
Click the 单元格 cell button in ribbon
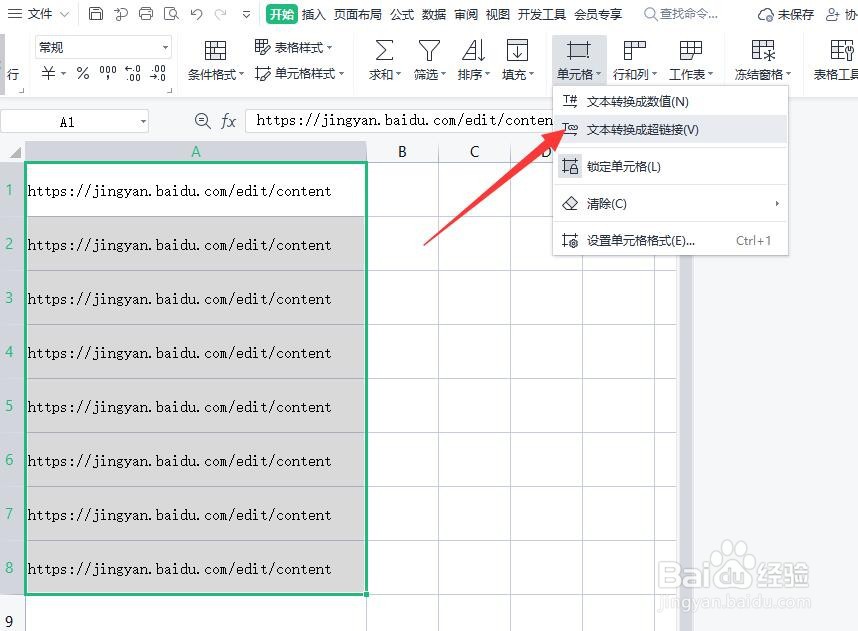[579, 60]
